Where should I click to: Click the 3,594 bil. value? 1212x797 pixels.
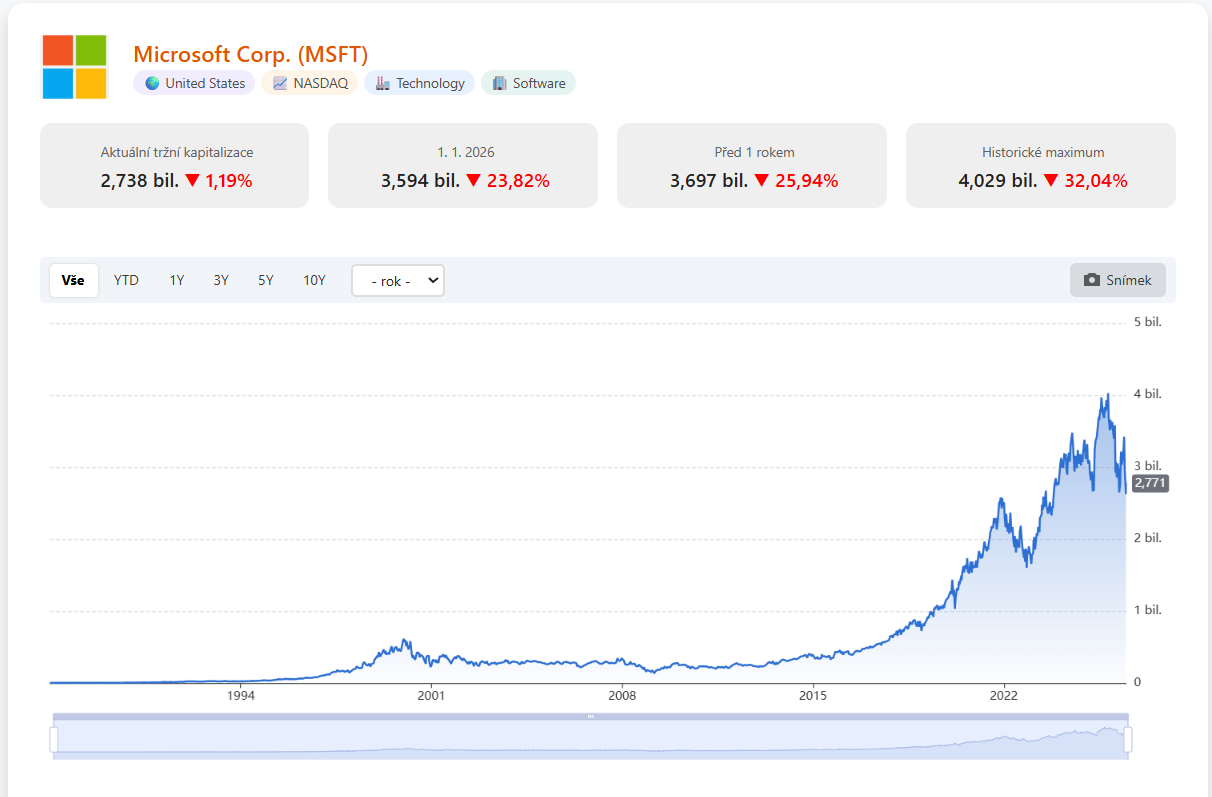(420, 181)
